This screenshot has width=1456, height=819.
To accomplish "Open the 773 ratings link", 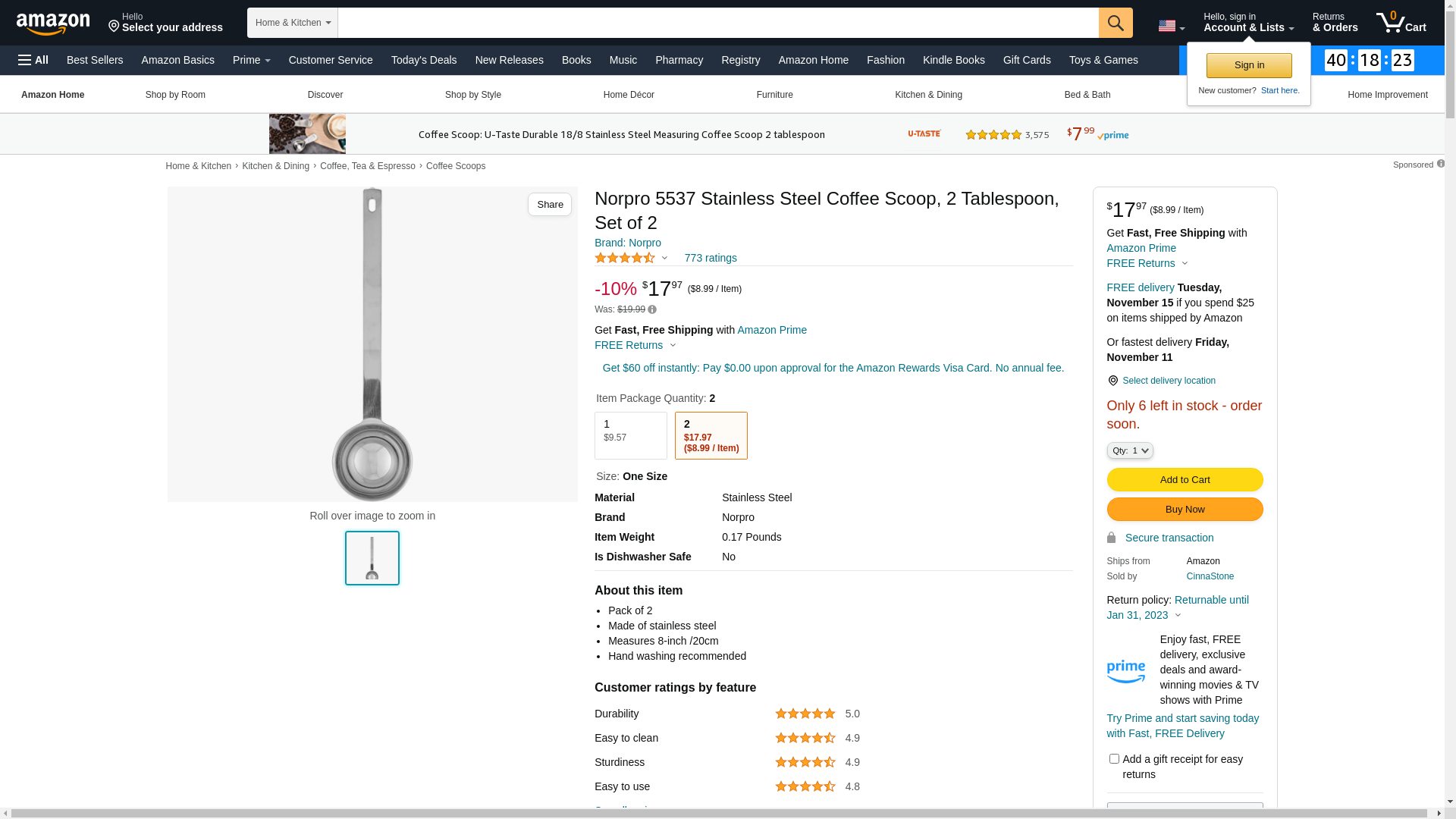I will [x=711, y=258].
